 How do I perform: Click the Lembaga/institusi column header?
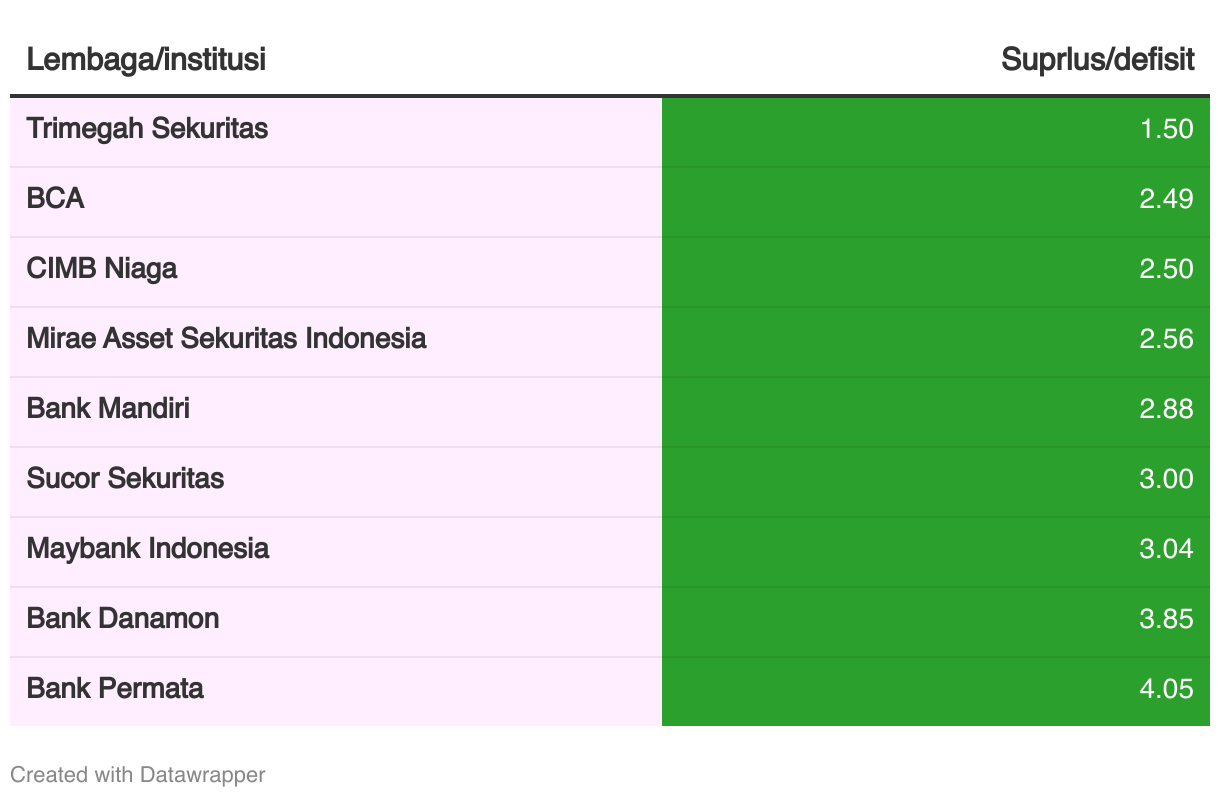tap(146, 60)
